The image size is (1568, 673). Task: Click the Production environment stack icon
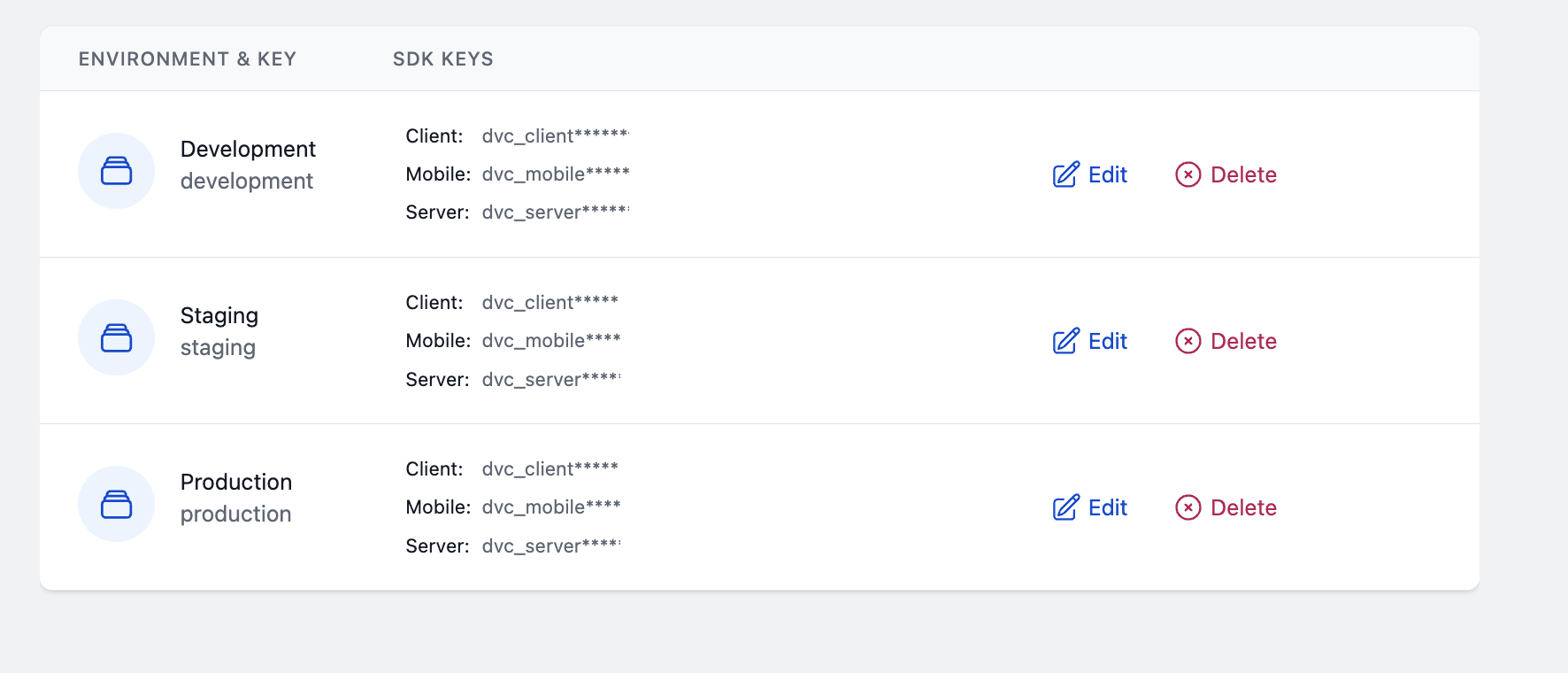click(116, 504)
